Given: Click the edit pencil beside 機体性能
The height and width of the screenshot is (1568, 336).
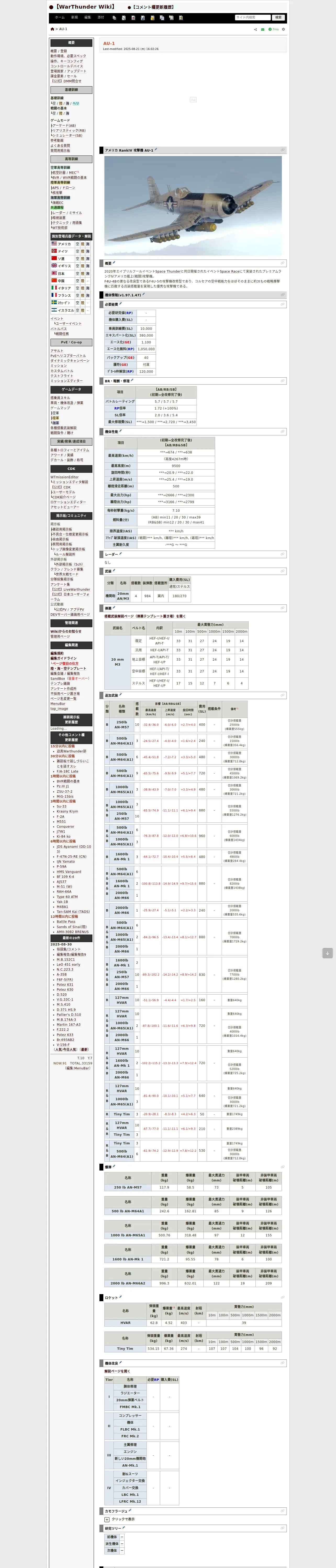Looking at the screenshot, I should (x=120, y=431).
